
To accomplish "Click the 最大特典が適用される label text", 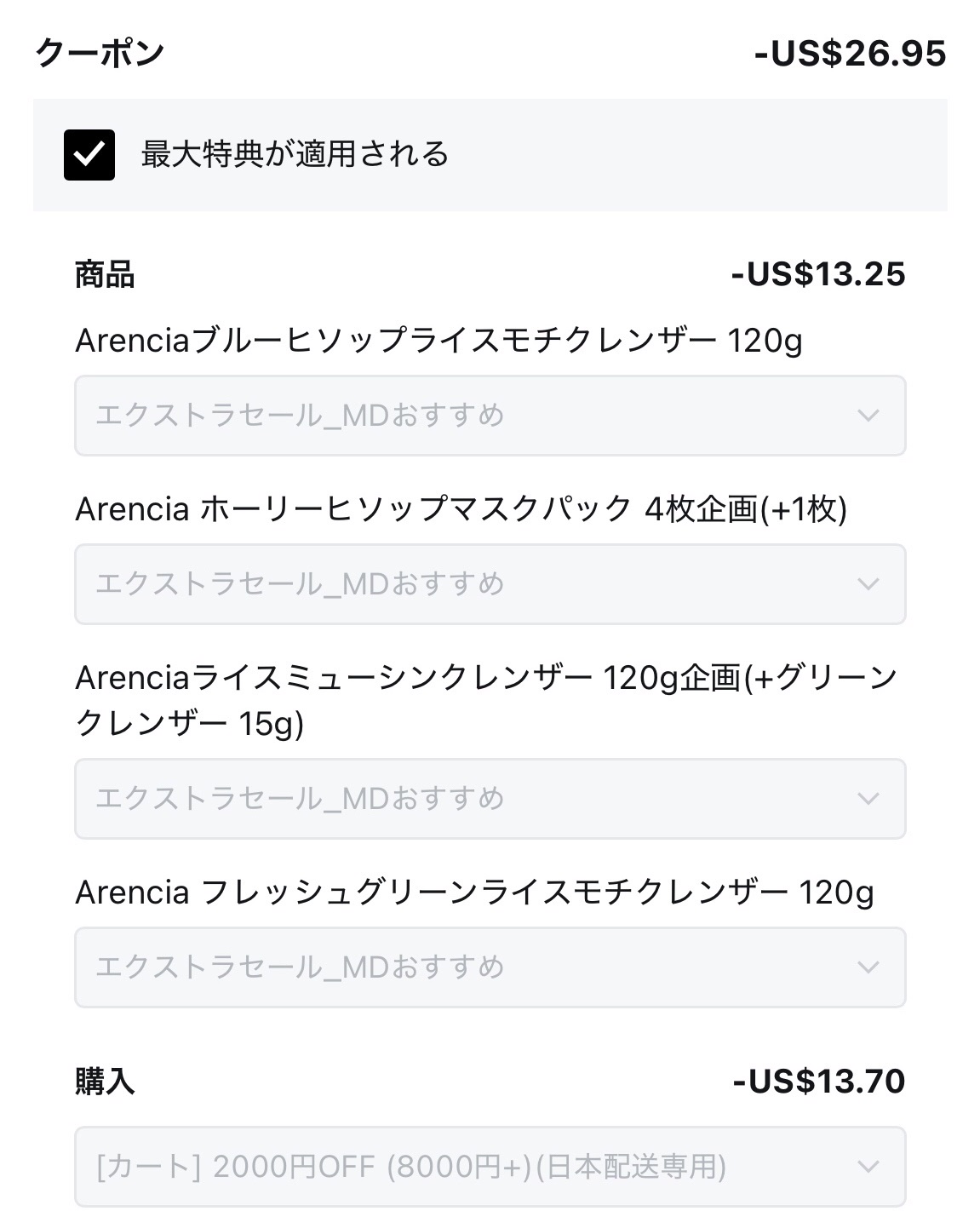I will [295, 155].
